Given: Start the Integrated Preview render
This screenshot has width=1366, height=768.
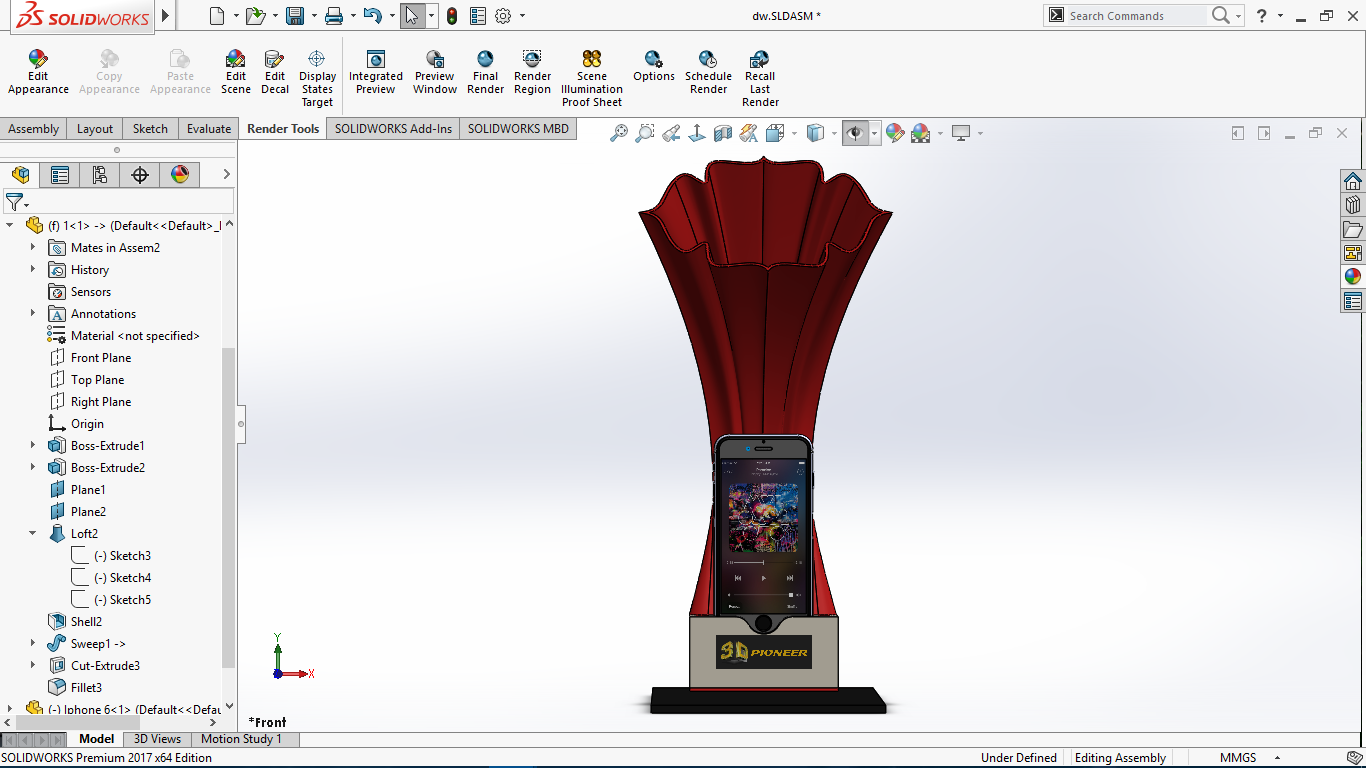Looking at the screenshot, I should coord(376,73).
